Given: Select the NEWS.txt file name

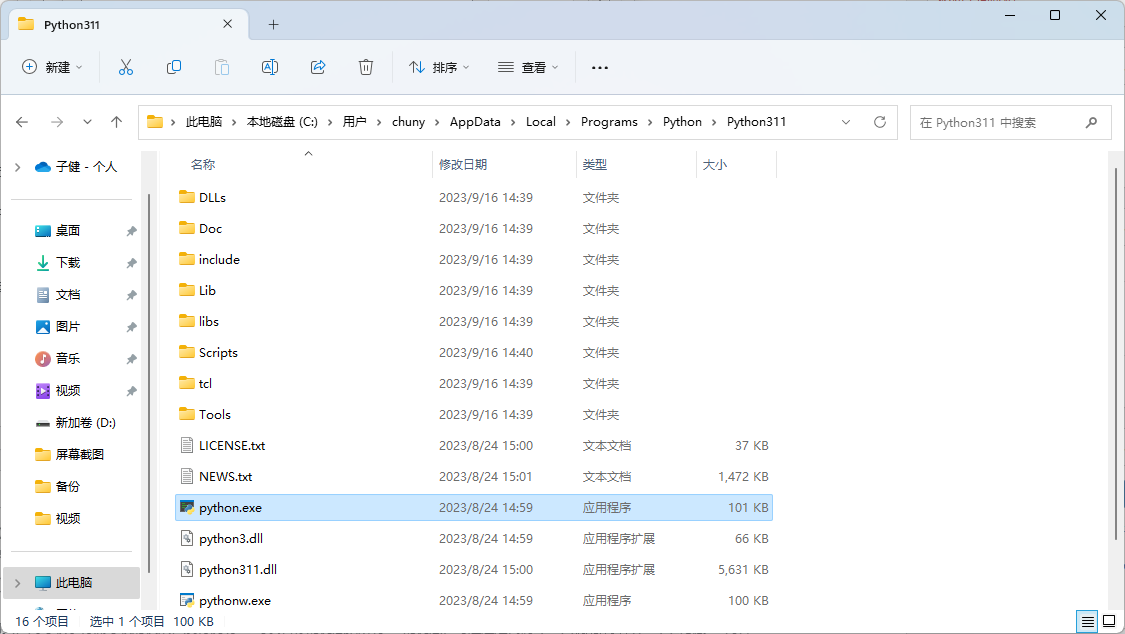Looking at the screenshot, I should click(225, 476).
